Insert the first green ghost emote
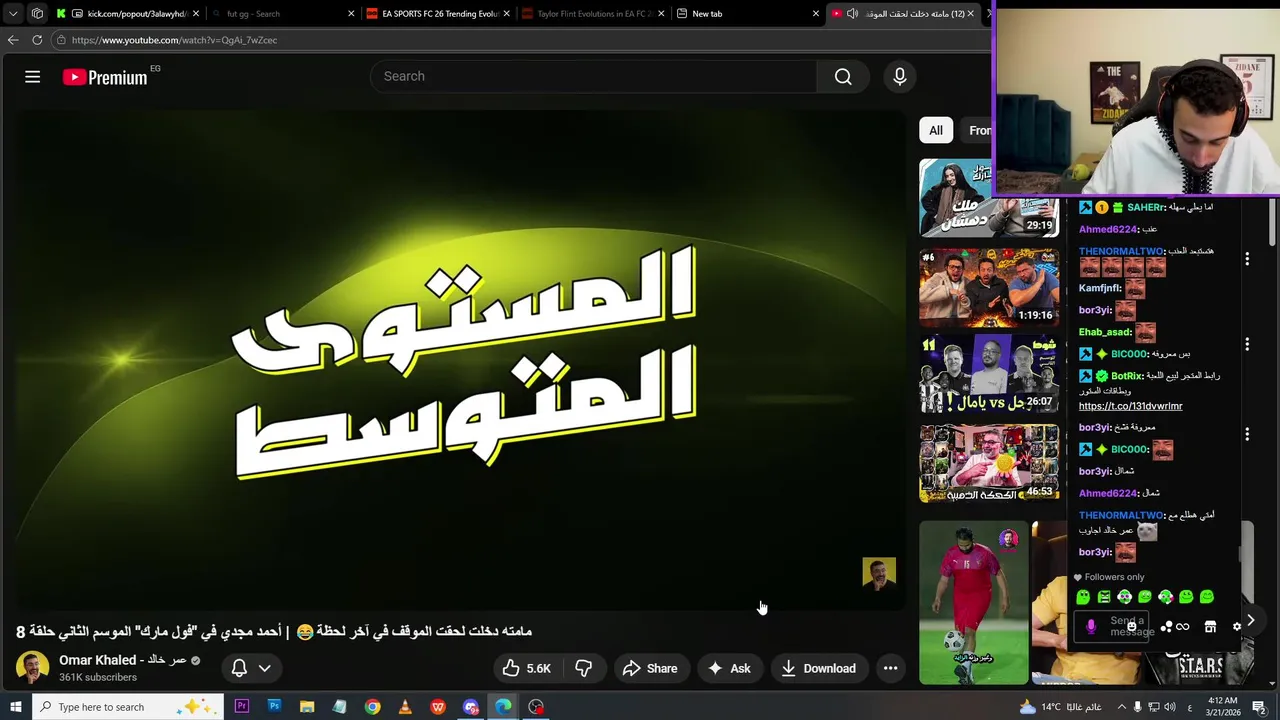Screen dimensions: 1280x720 [x=1083, y=597]
